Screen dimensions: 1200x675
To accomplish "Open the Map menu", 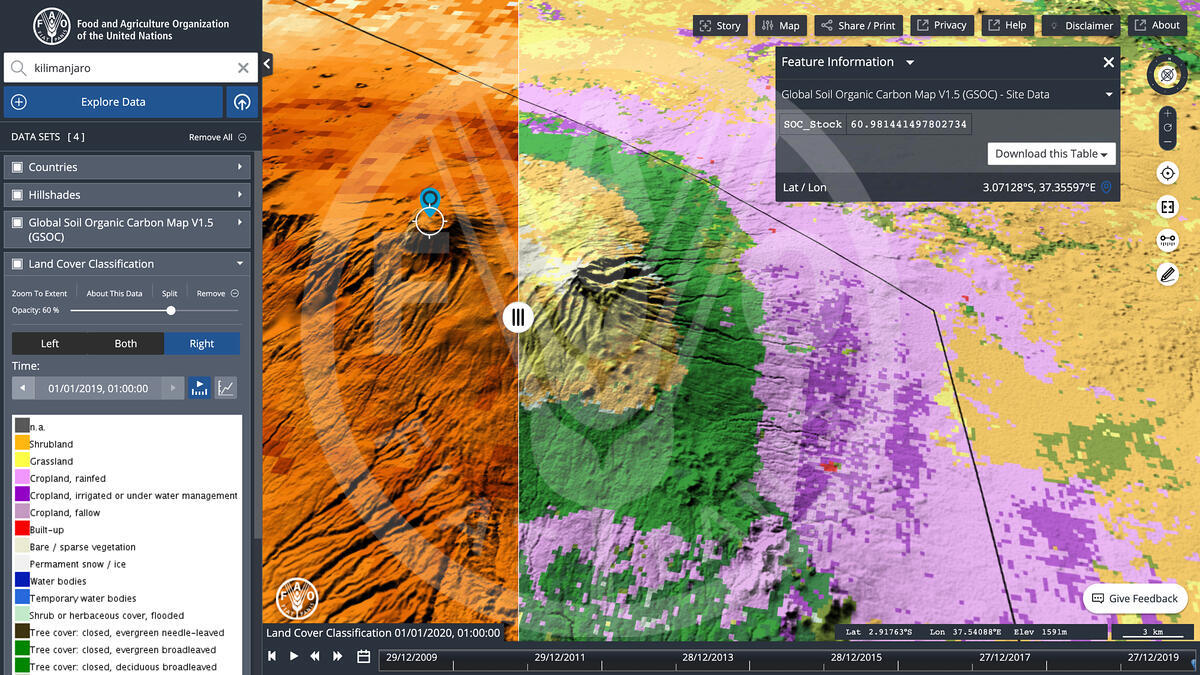I will [x=780, y=25].
